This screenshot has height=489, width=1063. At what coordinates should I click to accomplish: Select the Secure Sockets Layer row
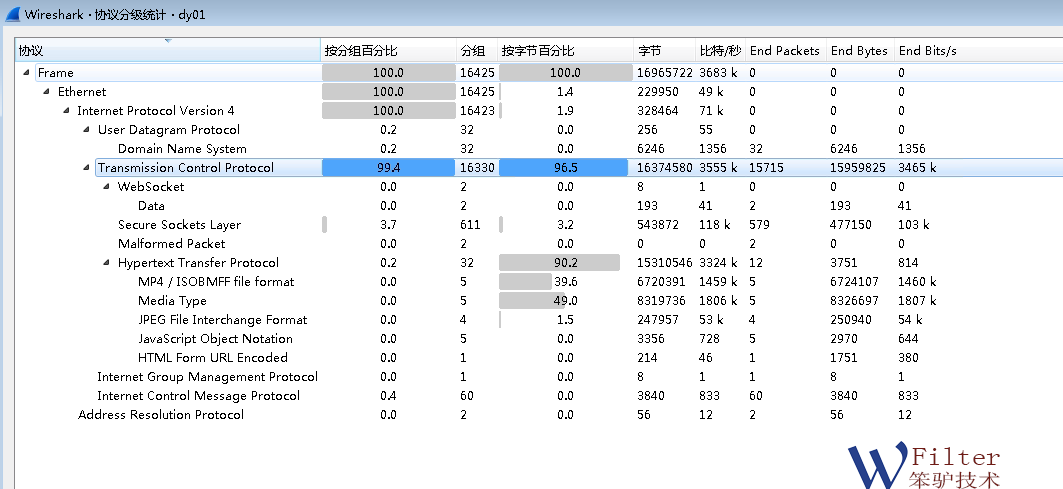179,225
